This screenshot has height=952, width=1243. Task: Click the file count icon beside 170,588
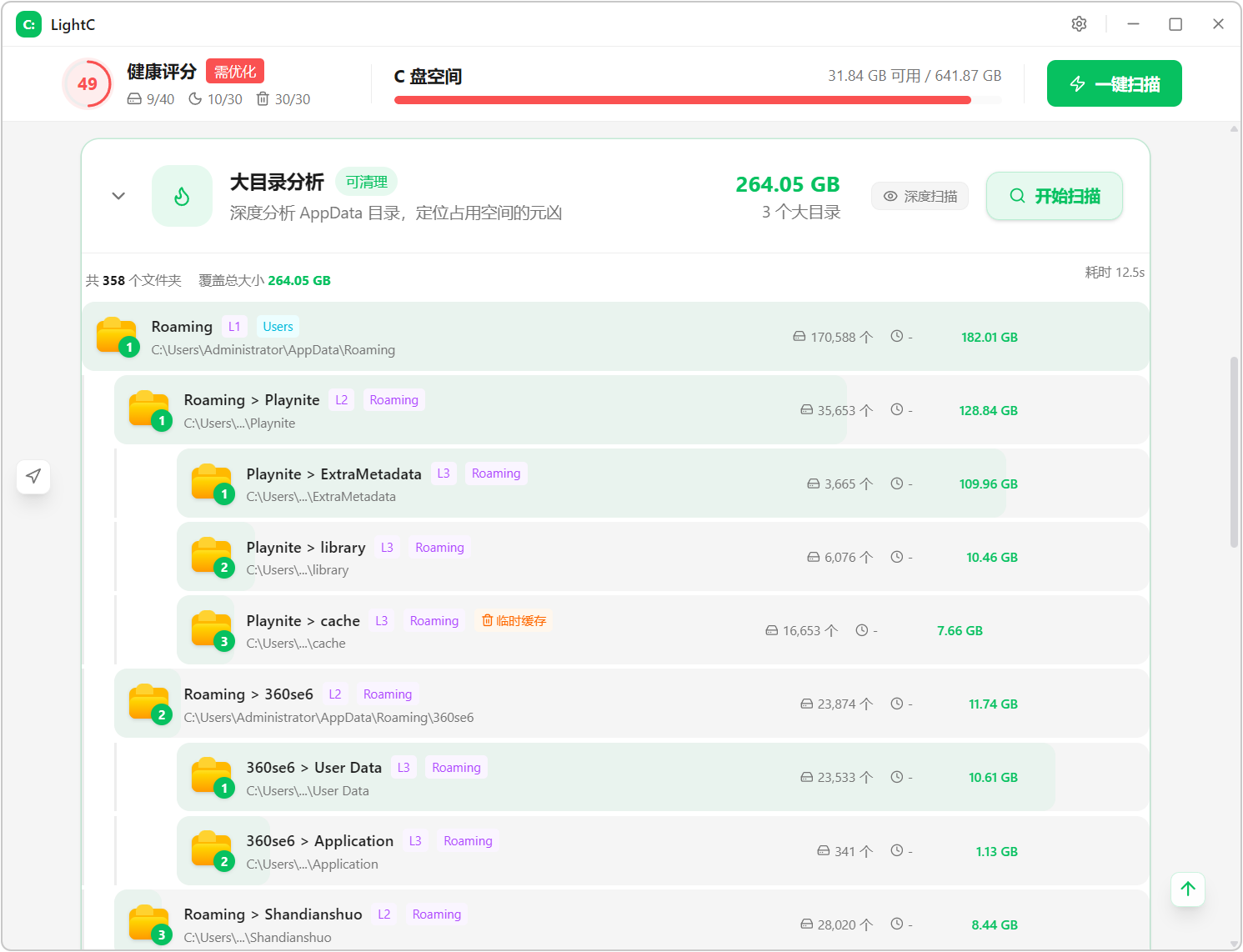(799, 337)
